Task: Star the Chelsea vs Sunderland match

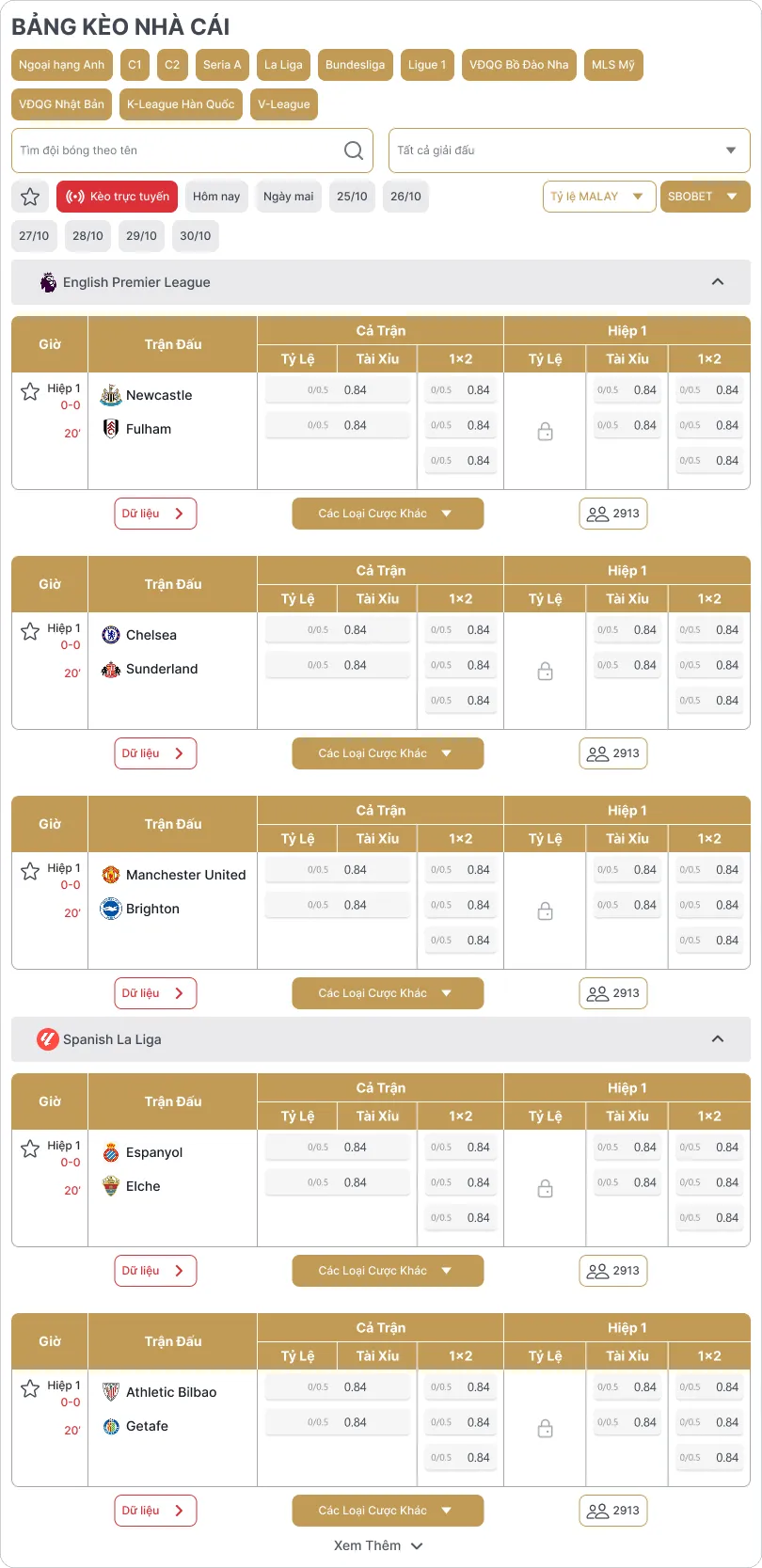Action: [30, 631]
